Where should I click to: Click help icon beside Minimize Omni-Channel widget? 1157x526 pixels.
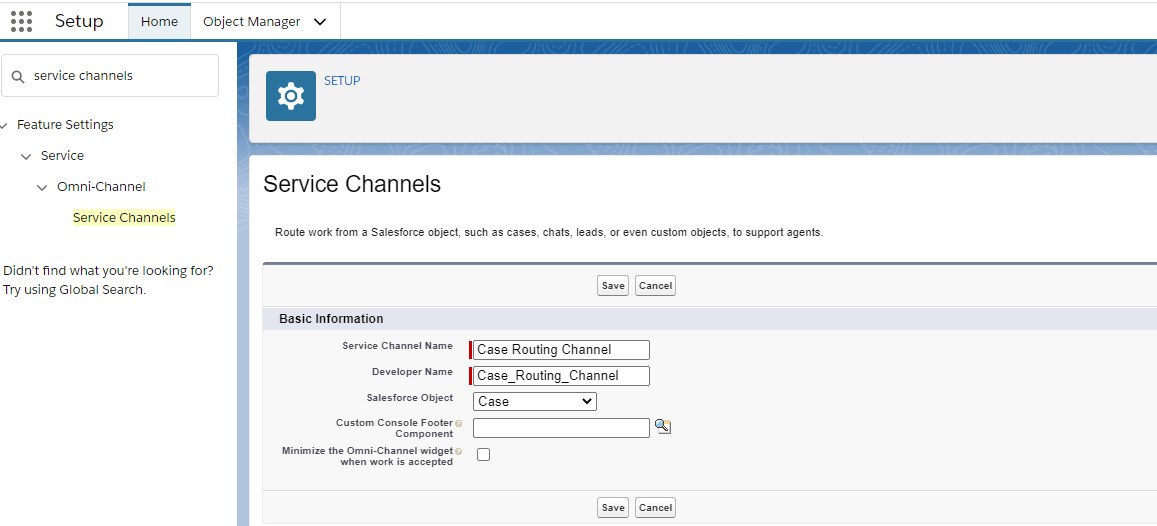pyautogui.click(x=459, y=451)
